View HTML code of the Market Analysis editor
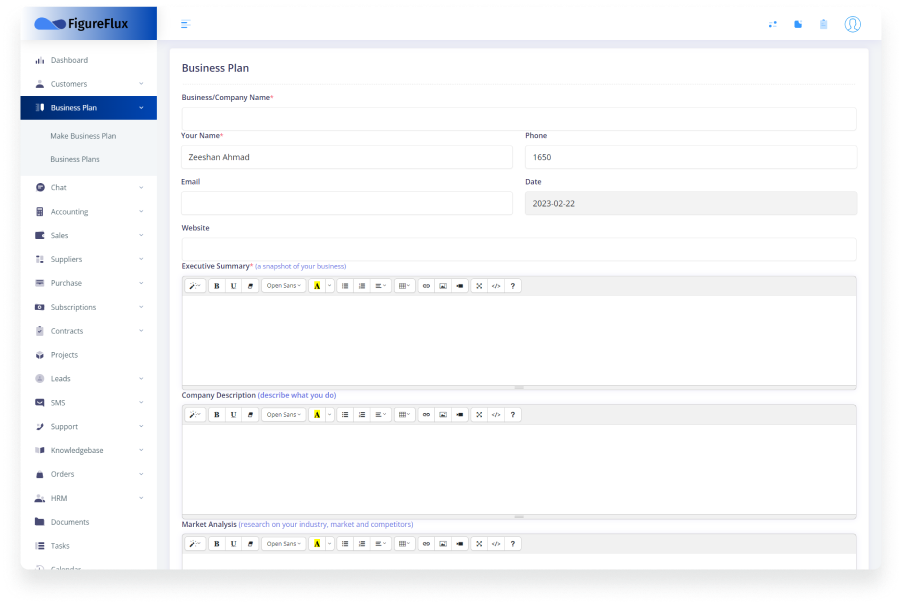 click(495, 543)
